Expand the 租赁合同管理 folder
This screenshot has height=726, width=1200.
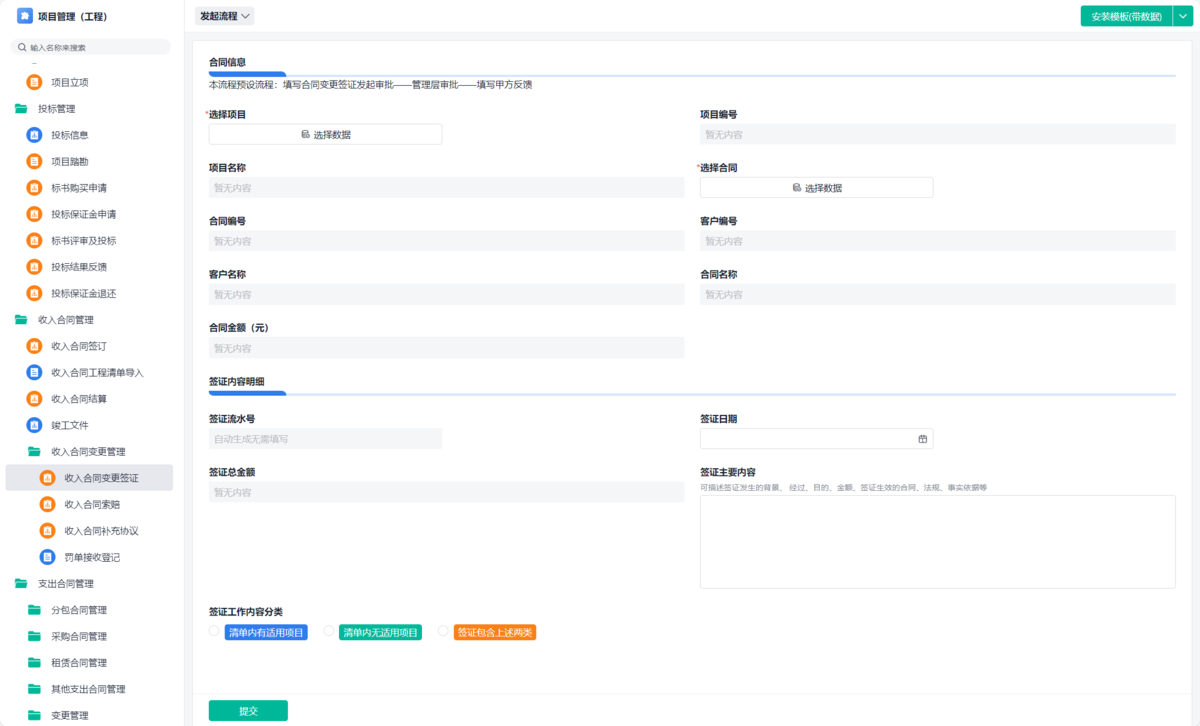(x=34, y=663)
